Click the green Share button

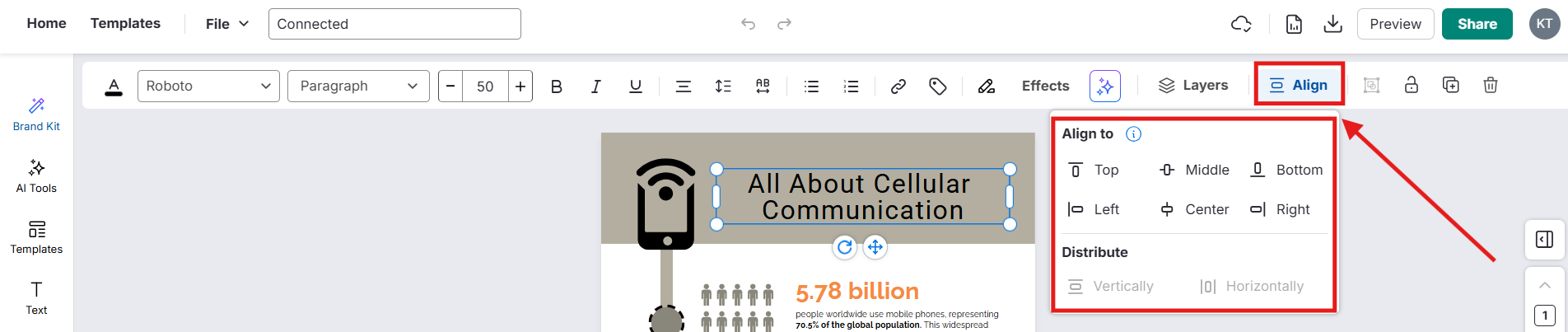pos(1477,24)
